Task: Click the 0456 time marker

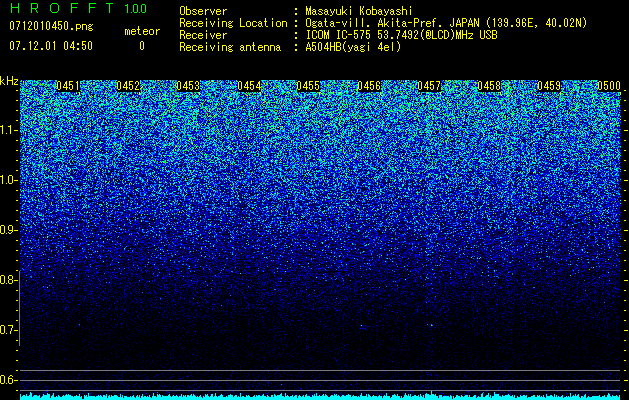Action: 369,86
